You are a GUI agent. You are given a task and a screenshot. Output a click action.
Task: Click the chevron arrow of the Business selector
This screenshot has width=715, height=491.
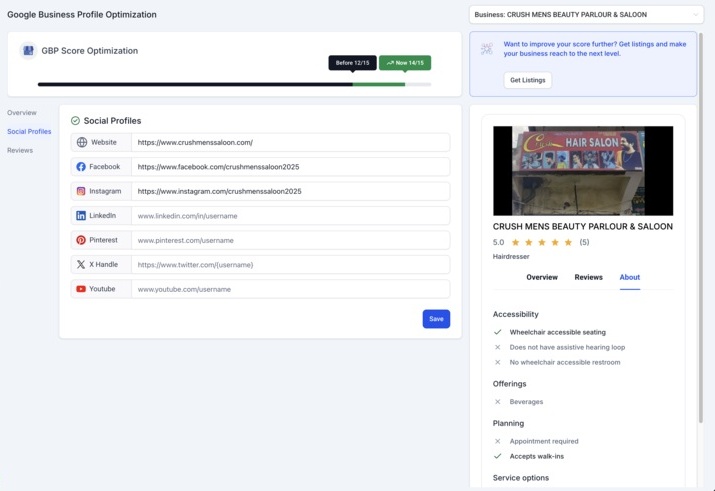[695, 15]
